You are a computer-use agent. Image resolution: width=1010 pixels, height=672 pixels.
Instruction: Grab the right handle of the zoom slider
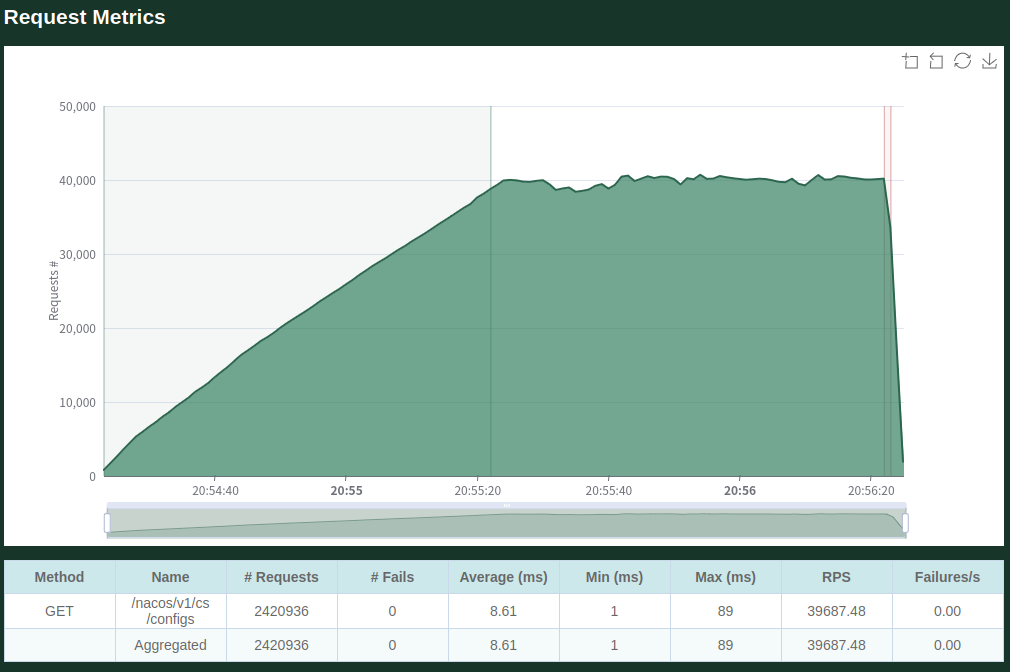point(906,523)
